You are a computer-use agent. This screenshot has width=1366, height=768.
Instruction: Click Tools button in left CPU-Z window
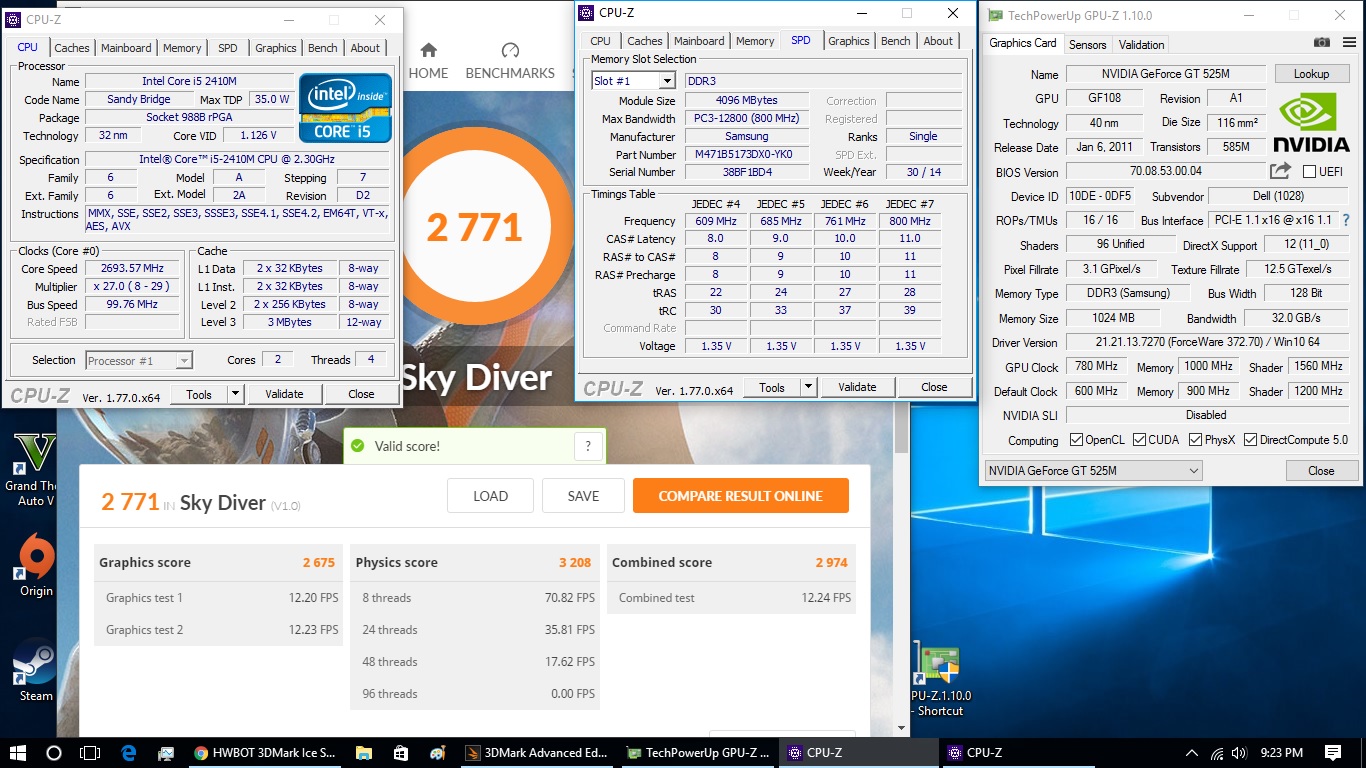click(x=199, y=394)
